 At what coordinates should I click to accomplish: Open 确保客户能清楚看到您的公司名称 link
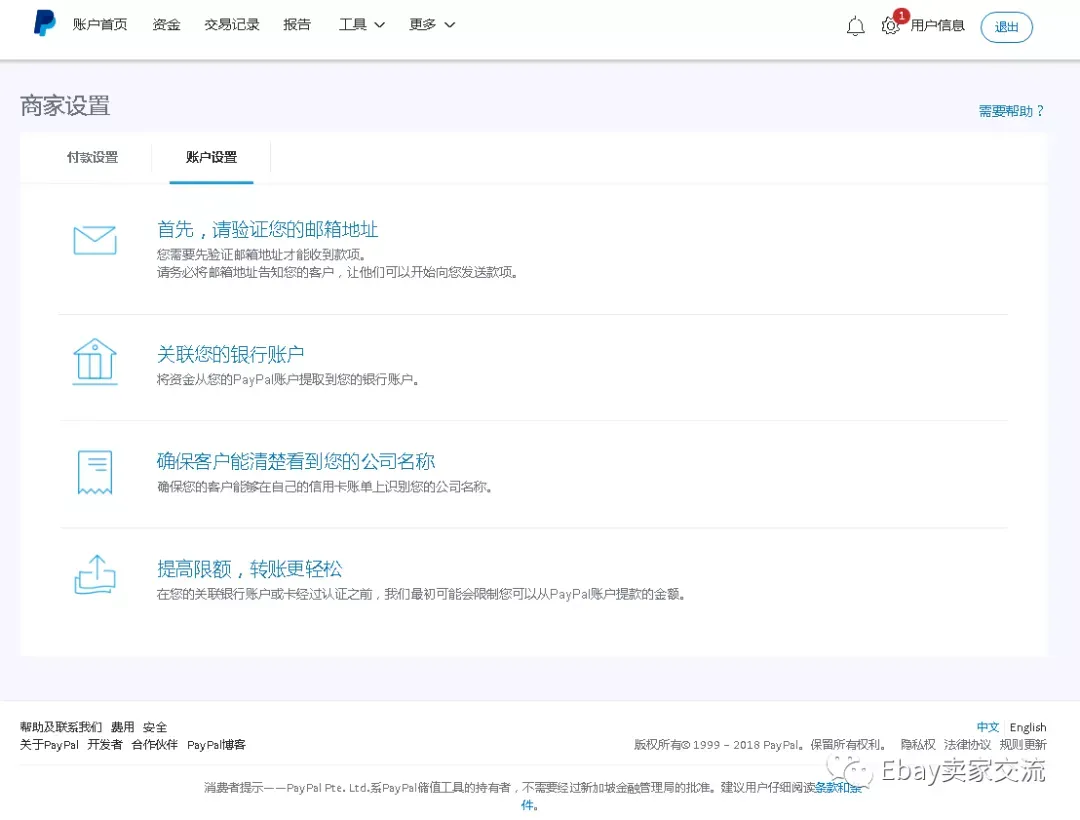(295, 461)
